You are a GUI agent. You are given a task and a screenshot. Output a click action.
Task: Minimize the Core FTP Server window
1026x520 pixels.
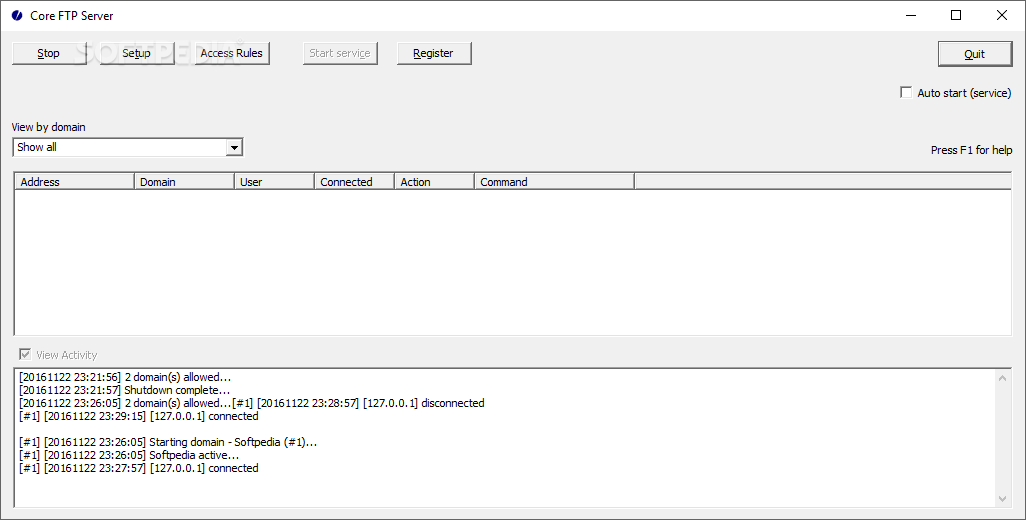[x=911, y=15]
